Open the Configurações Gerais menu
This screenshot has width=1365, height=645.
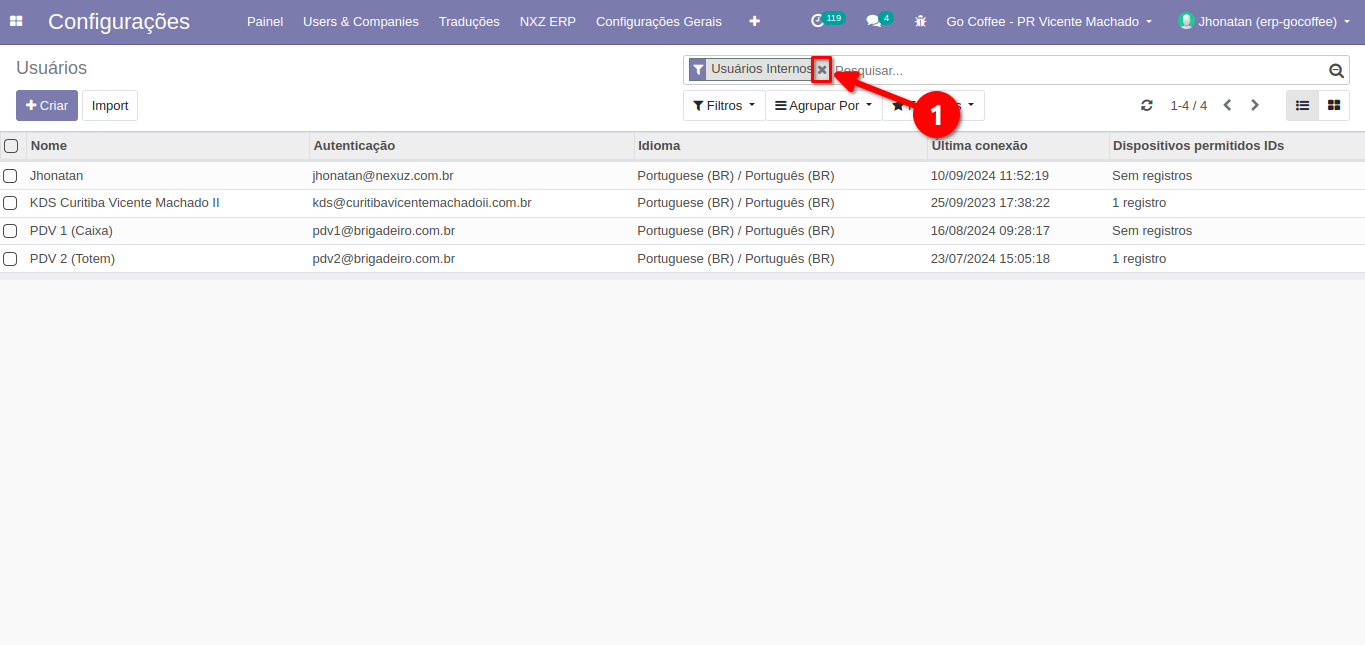click(658, 21)
